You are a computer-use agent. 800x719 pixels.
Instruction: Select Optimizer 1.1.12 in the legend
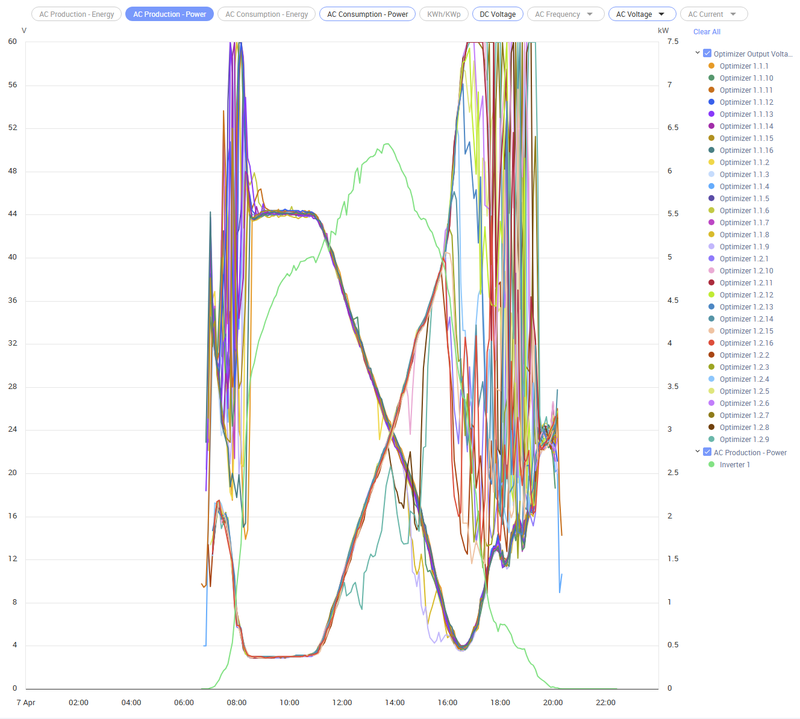[x=746, y=102]
